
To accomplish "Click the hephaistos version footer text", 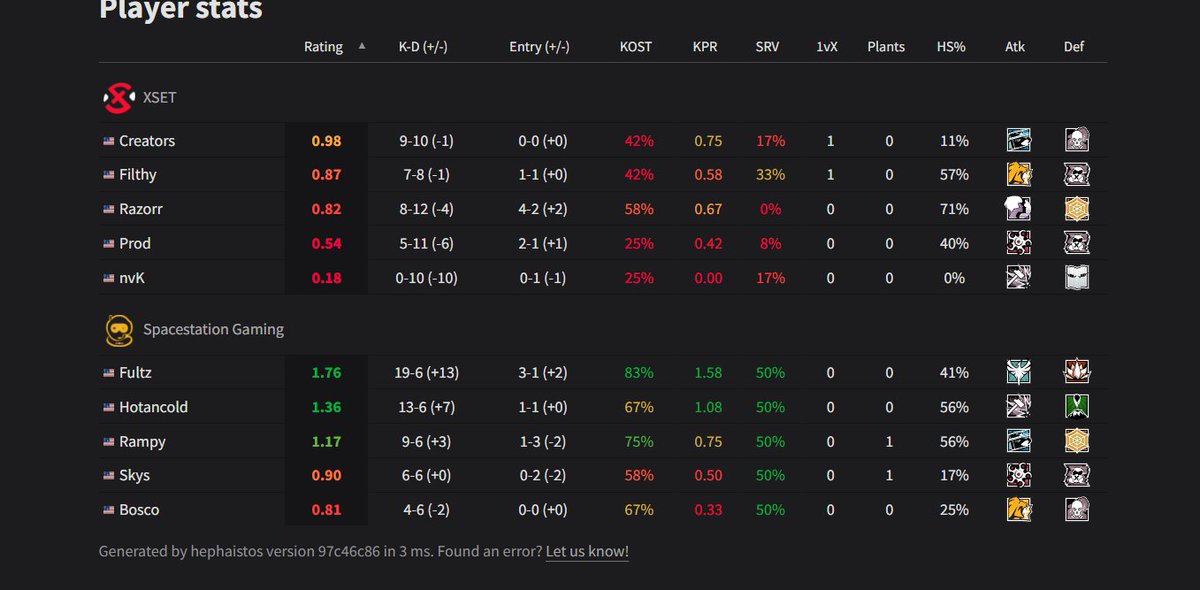I will click(x=318, y=551).
